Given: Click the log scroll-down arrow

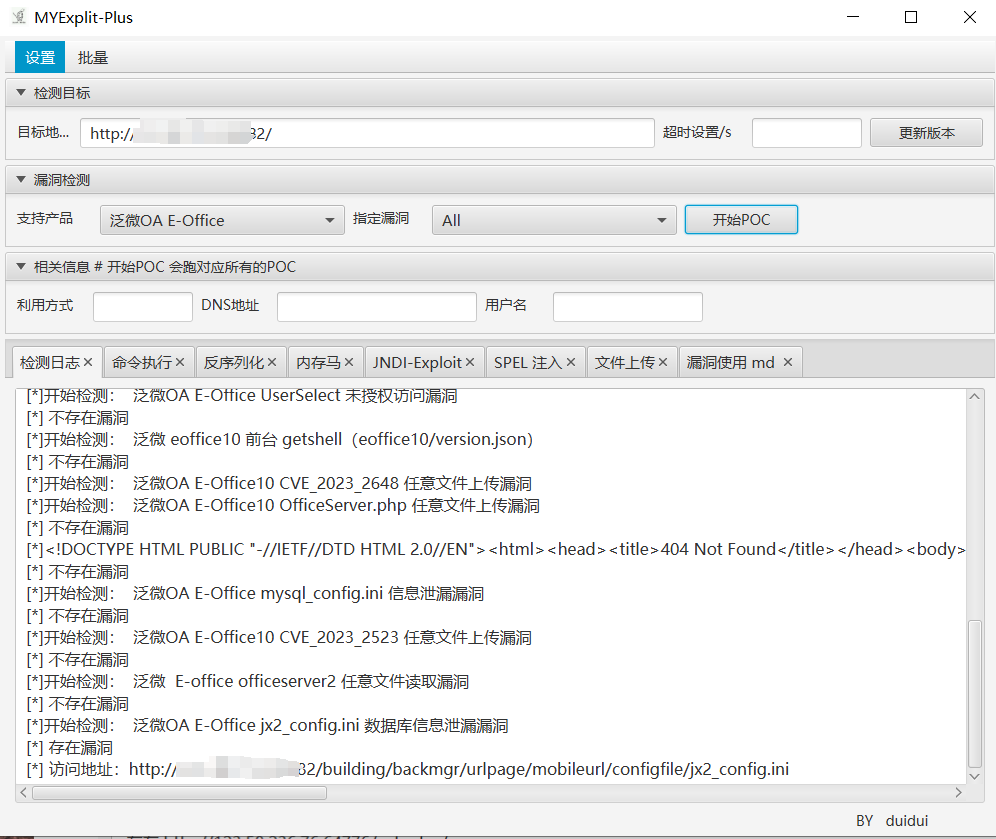Looking at the screenshot, I should 974,777.
